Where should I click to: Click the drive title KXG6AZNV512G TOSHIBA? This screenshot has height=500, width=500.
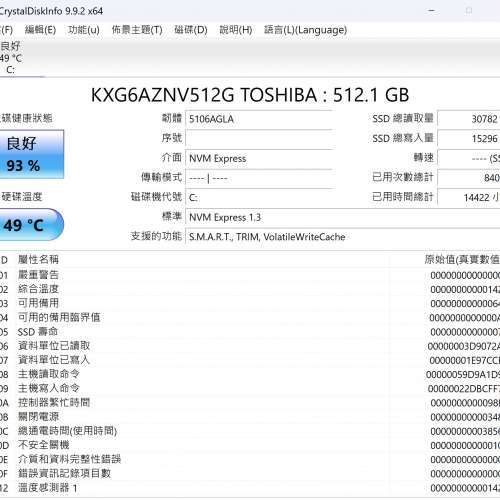[250, 95]
